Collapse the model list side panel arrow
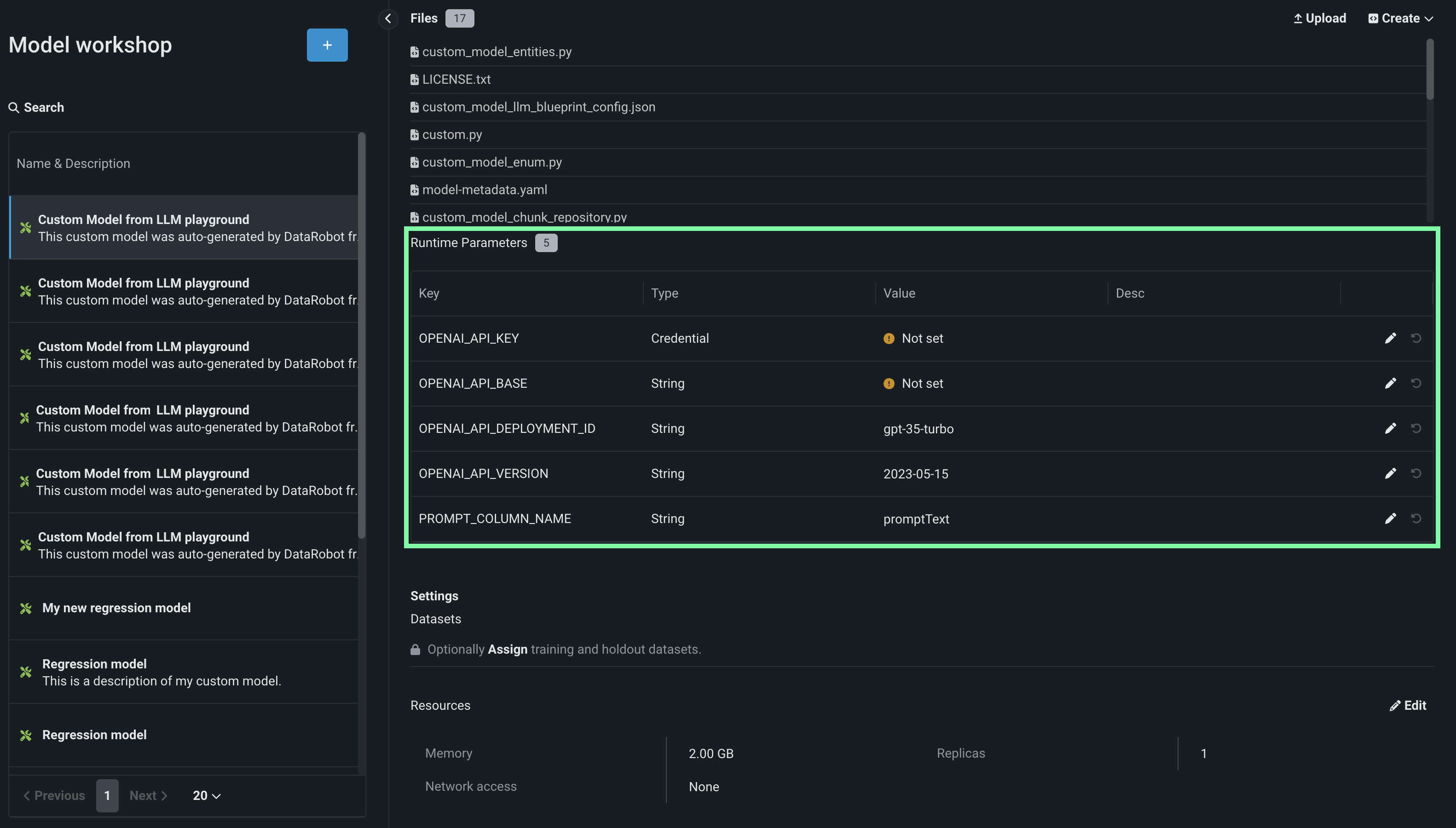This screenshot has height=828, width=1456. click(x=388, y=18)
